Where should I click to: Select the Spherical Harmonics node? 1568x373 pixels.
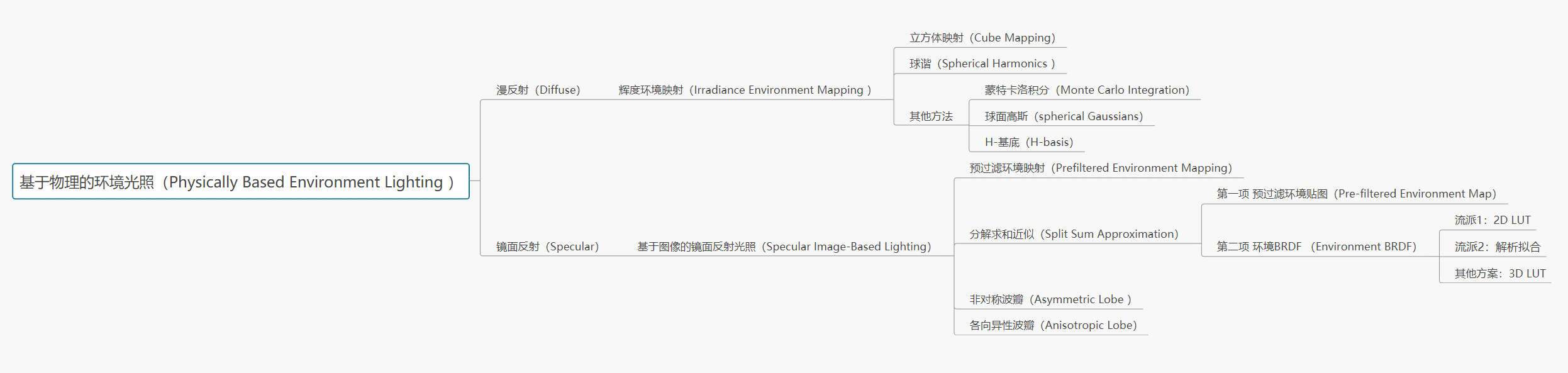[x=982, y=64]
